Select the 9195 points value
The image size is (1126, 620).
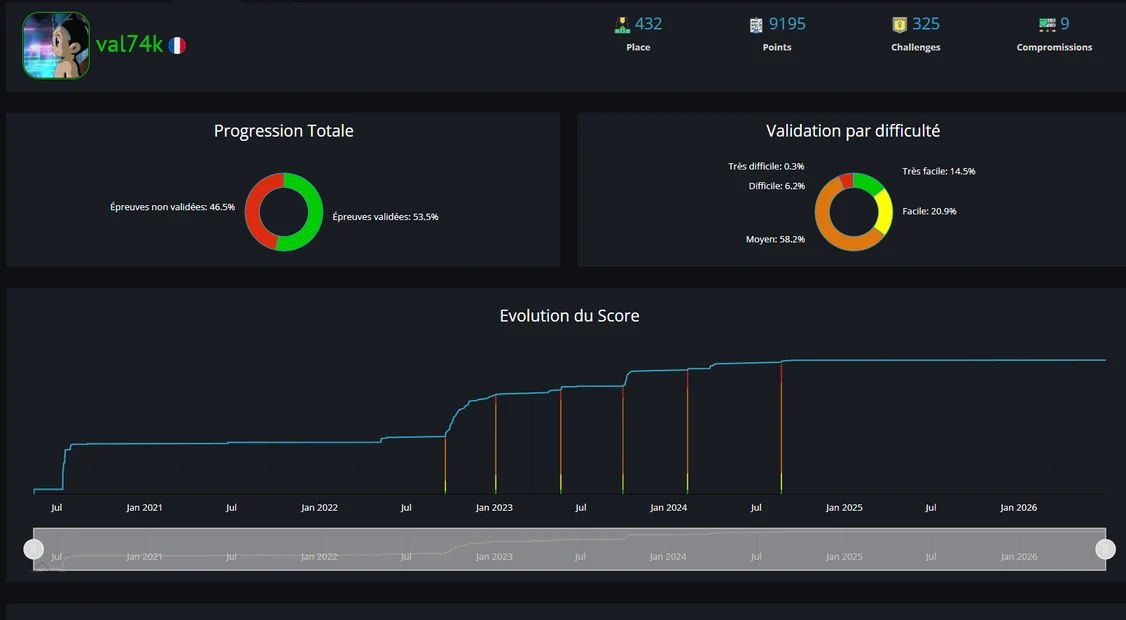click(x=787, y=24)
